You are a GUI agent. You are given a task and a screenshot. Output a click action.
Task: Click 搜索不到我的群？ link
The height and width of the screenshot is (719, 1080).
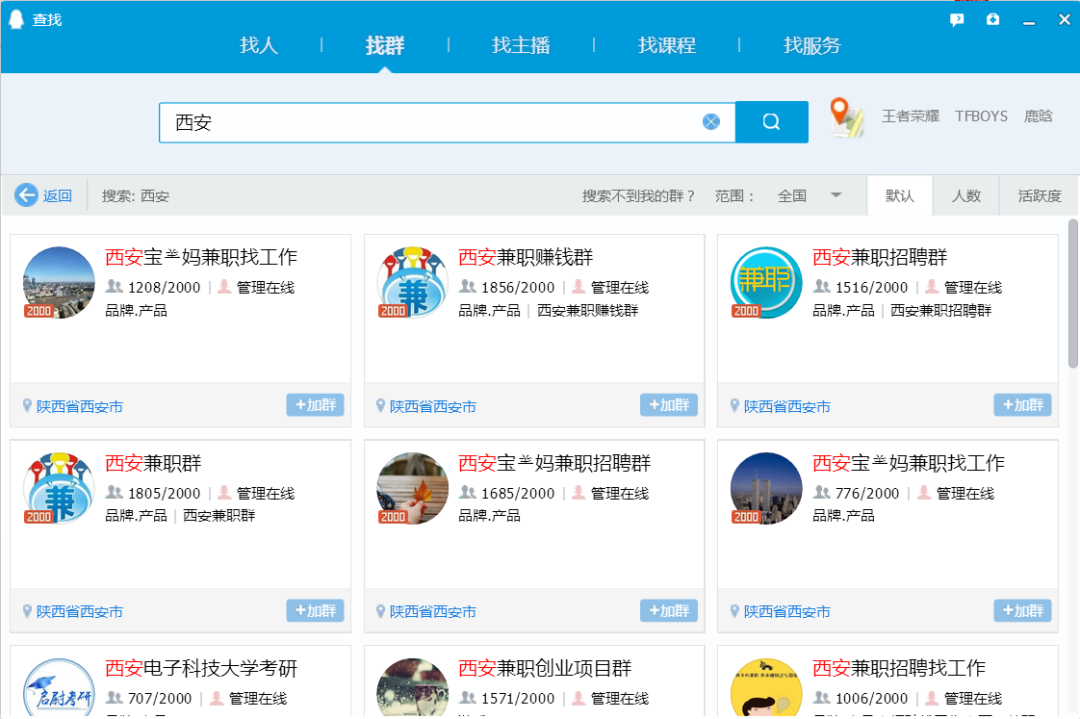point(638,196)
